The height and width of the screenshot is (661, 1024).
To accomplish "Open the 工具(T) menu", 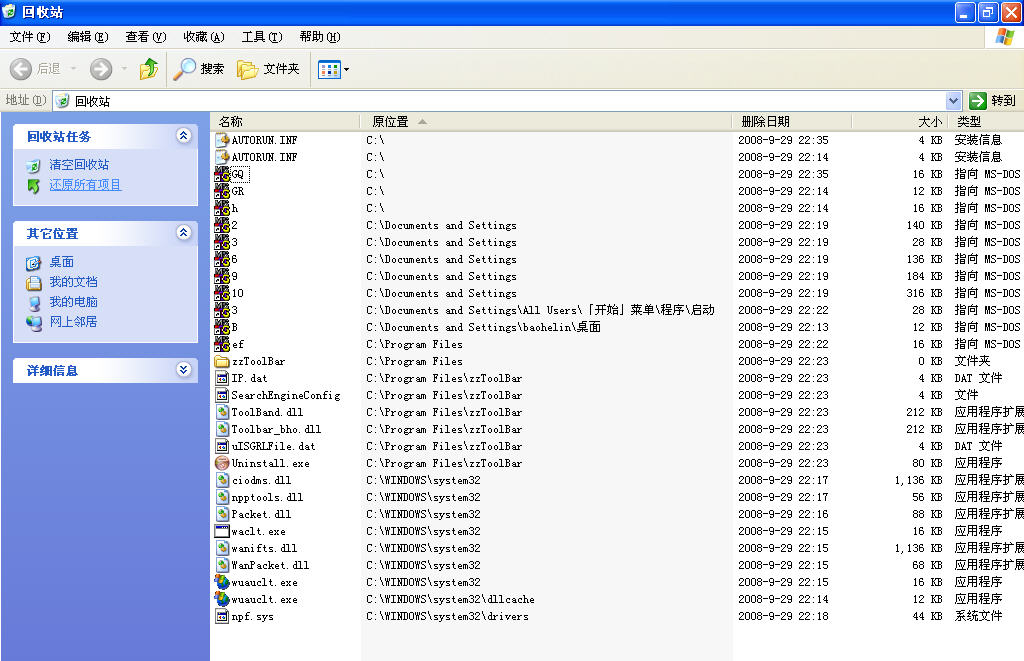I will pyautogui.click(x=261, y=37).
